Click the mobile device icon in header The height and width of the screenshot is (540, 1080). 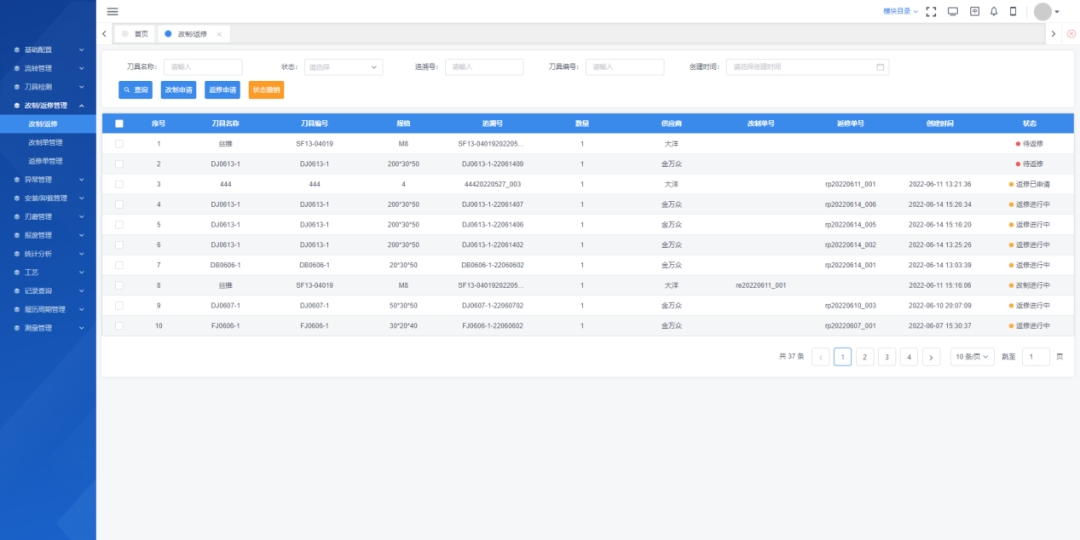[1013, 11]
